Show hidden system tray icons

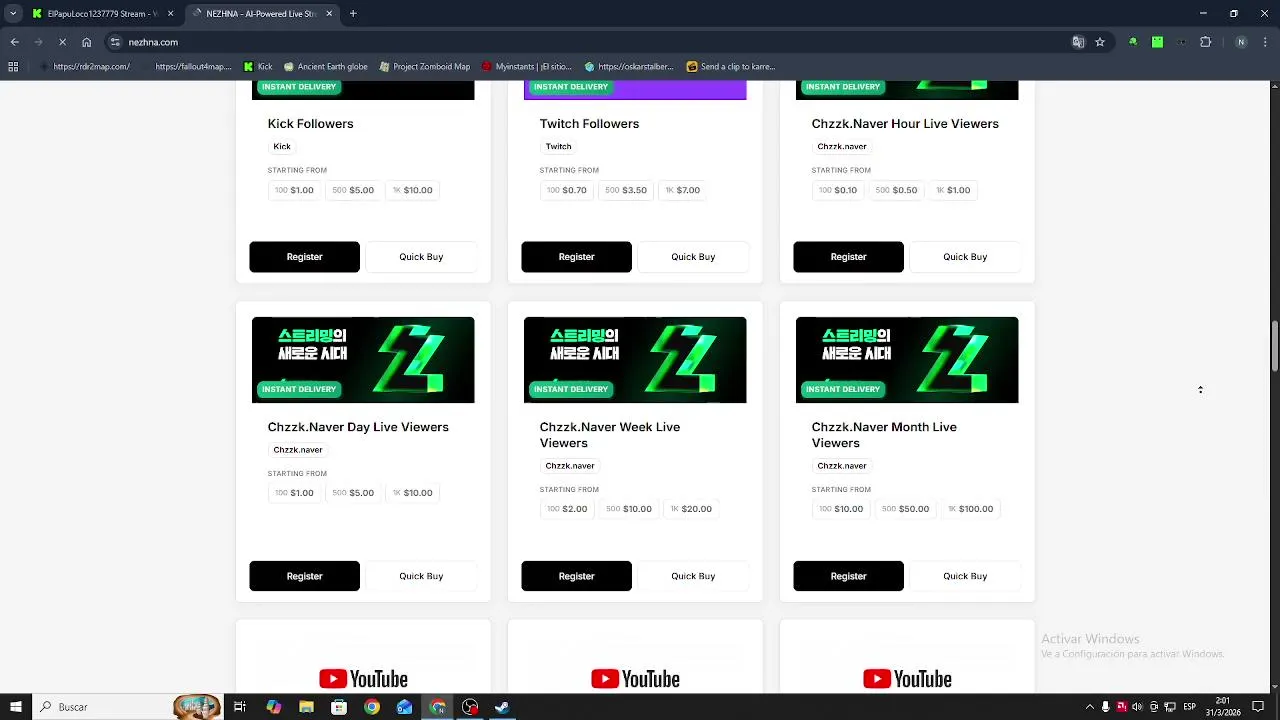(x=1090, y=707)
